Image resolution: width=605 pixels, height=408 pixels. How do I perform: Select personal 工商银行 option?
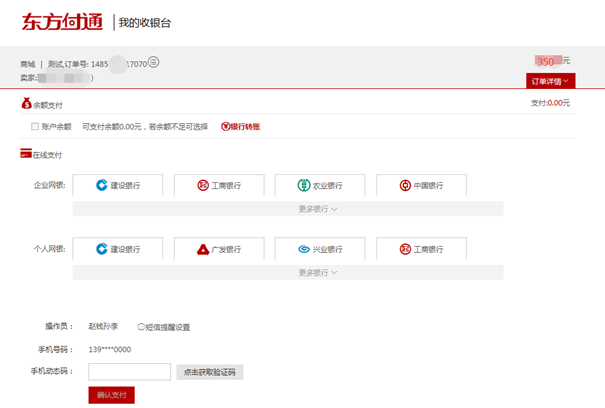coord(421,249)
